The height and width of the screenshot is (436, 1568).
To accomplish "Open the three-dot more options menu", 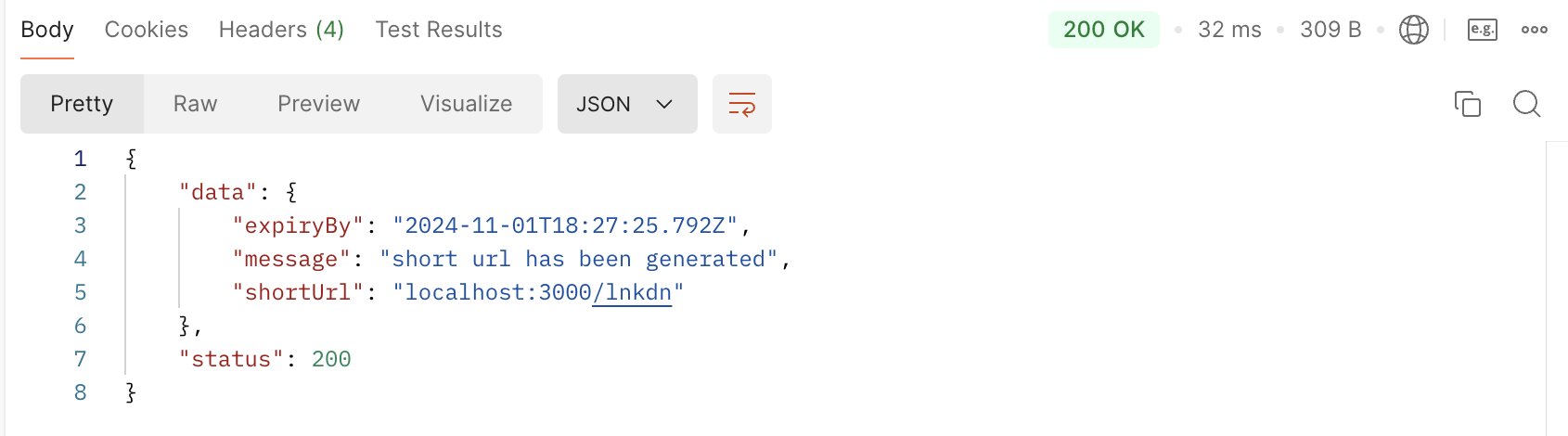I will (1535, 30).
